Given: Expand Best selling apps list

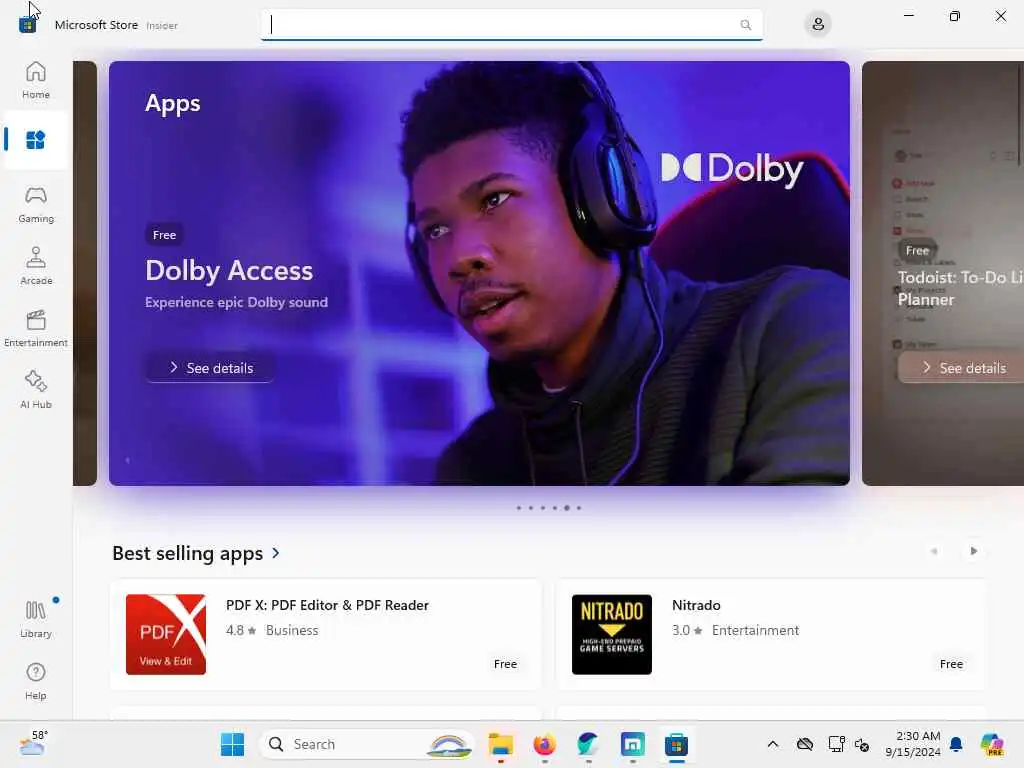Looking at the screenshot, I should 276,553.
